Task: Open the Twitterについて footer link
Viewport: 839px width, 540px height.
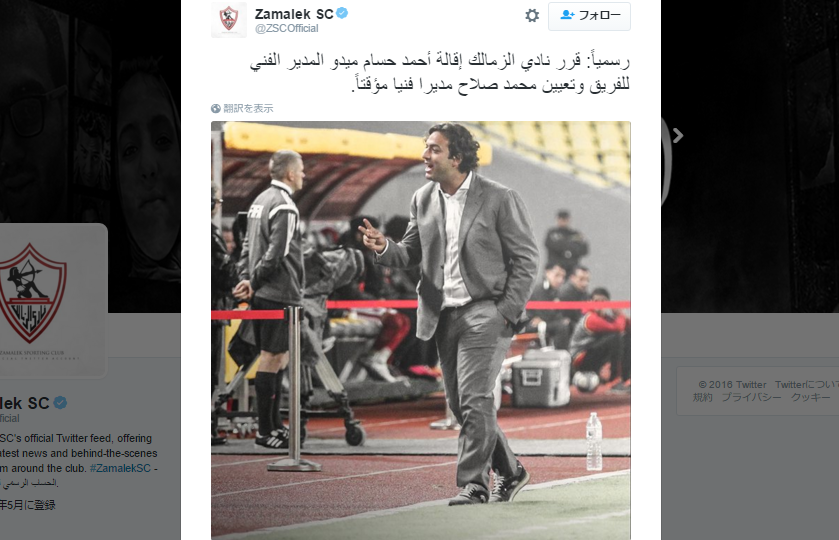Action: pyautogui.click(x=806, y=384)
